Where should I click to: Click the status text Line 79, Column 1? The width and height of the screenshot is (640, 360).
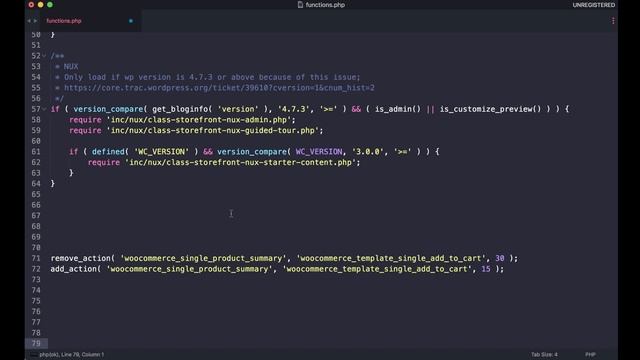[x=82, y=354]
